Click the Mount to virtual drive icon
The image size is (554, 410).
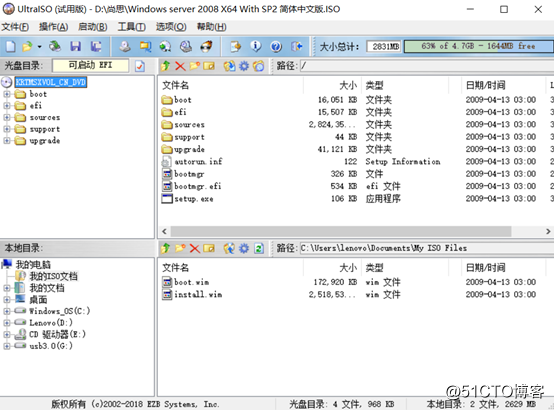point(165,46)
